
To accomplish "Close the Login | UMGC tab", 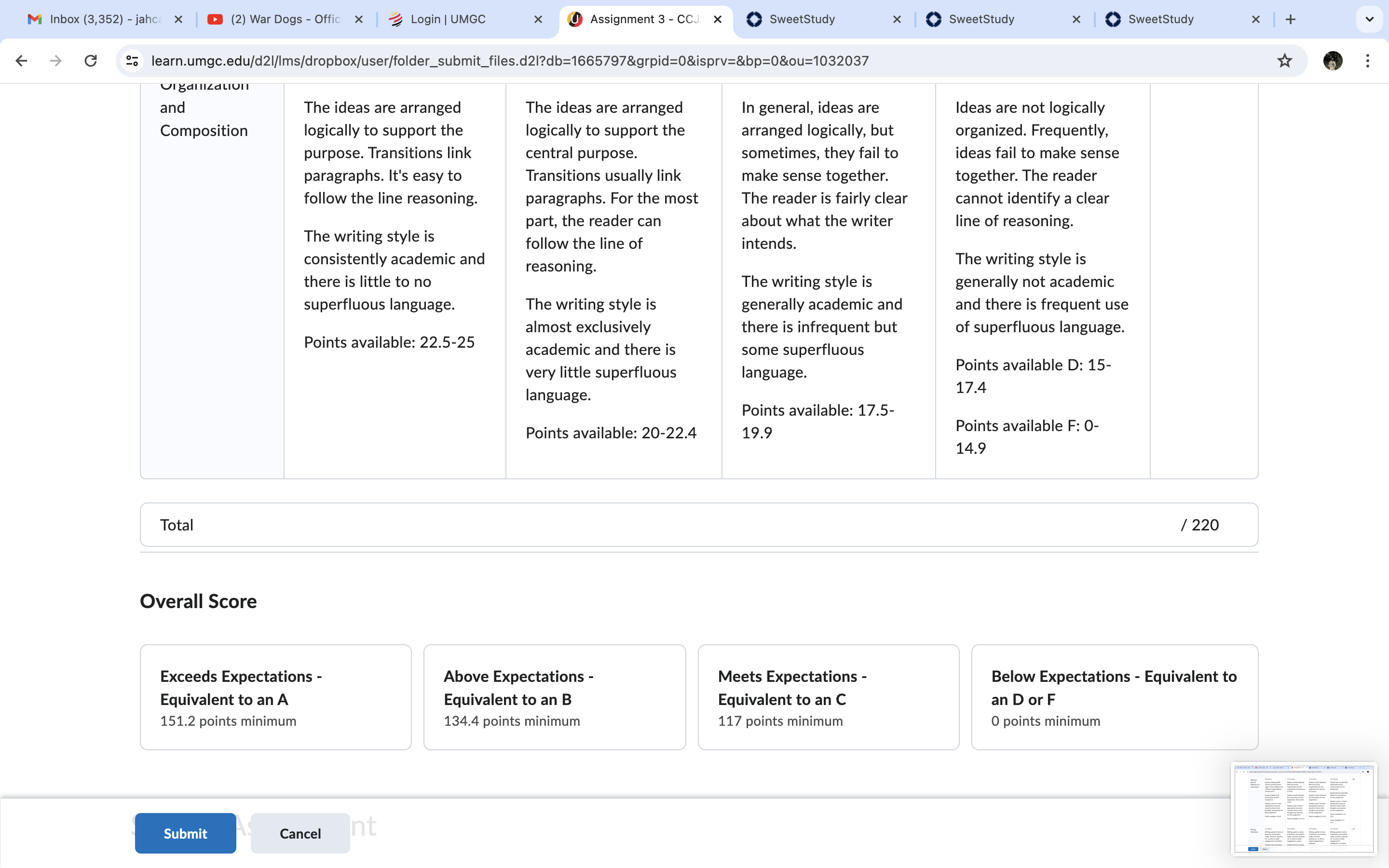I will click(x=538, y=19).
